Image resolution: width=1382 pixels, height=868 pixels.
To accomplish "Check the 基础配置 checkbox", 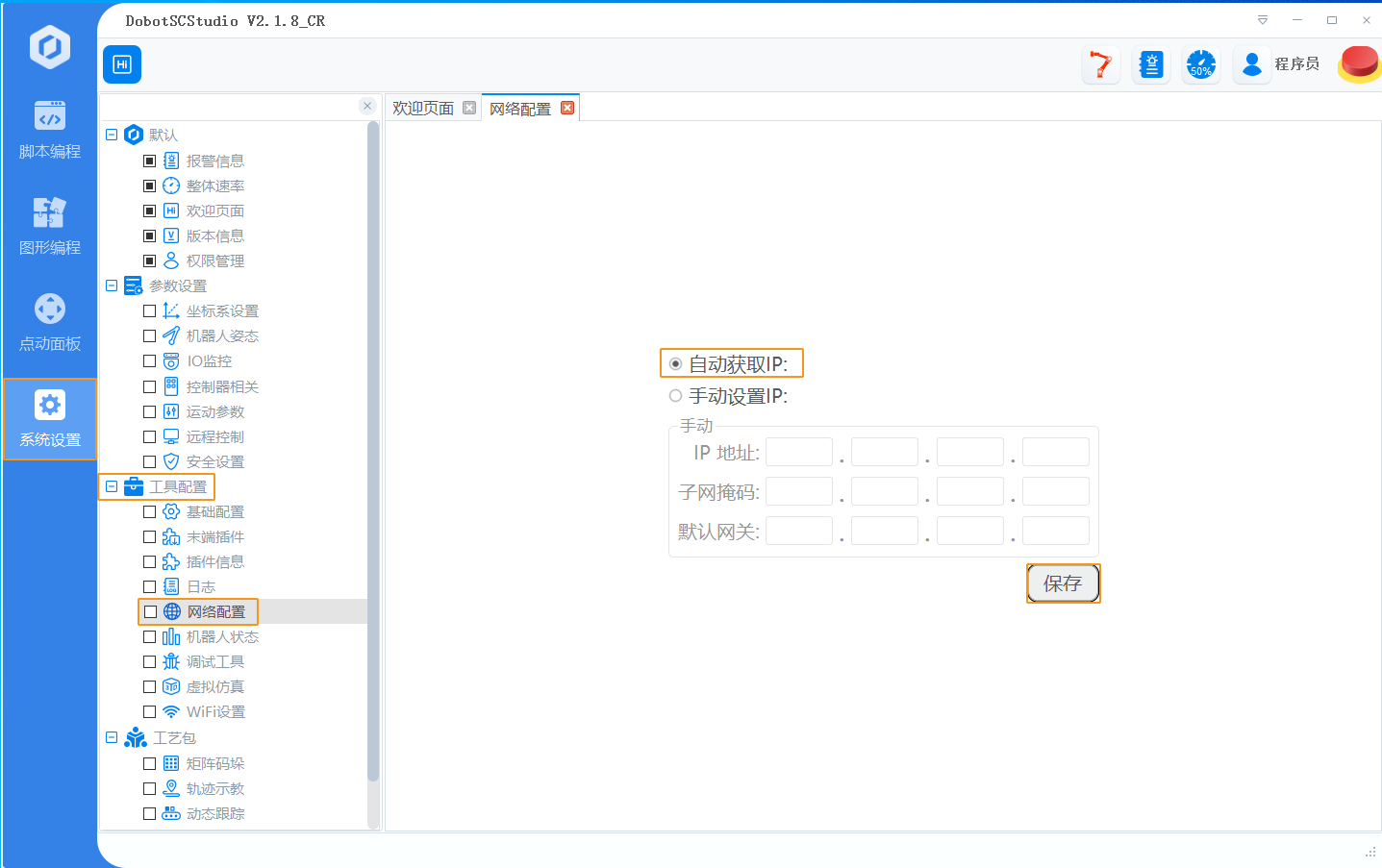I will (x=149, y=511).
